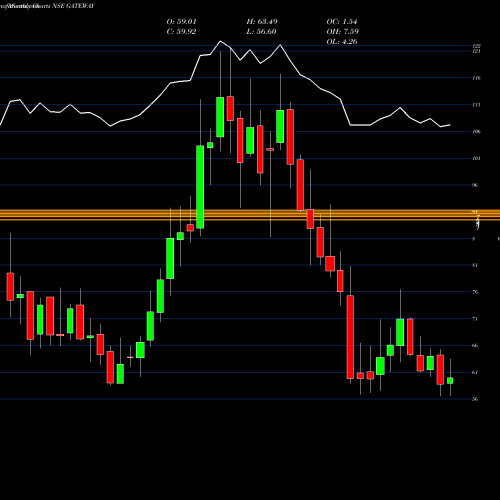
Task: Click the 'OL: 4.26' value
Action: 342,42
